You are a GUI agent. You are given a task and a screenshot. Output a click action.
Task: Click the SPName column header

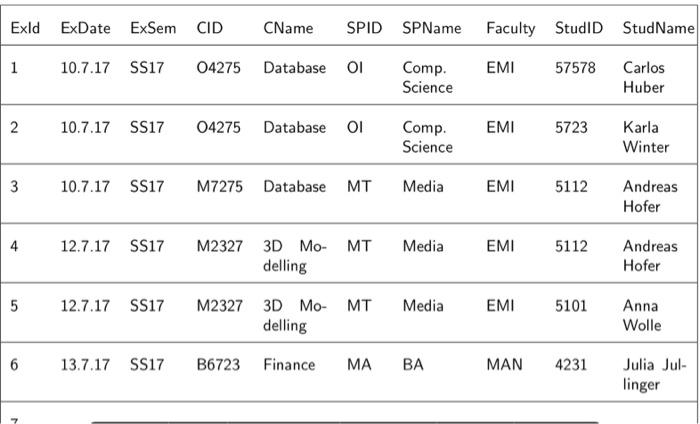click(x=432, y=28)
